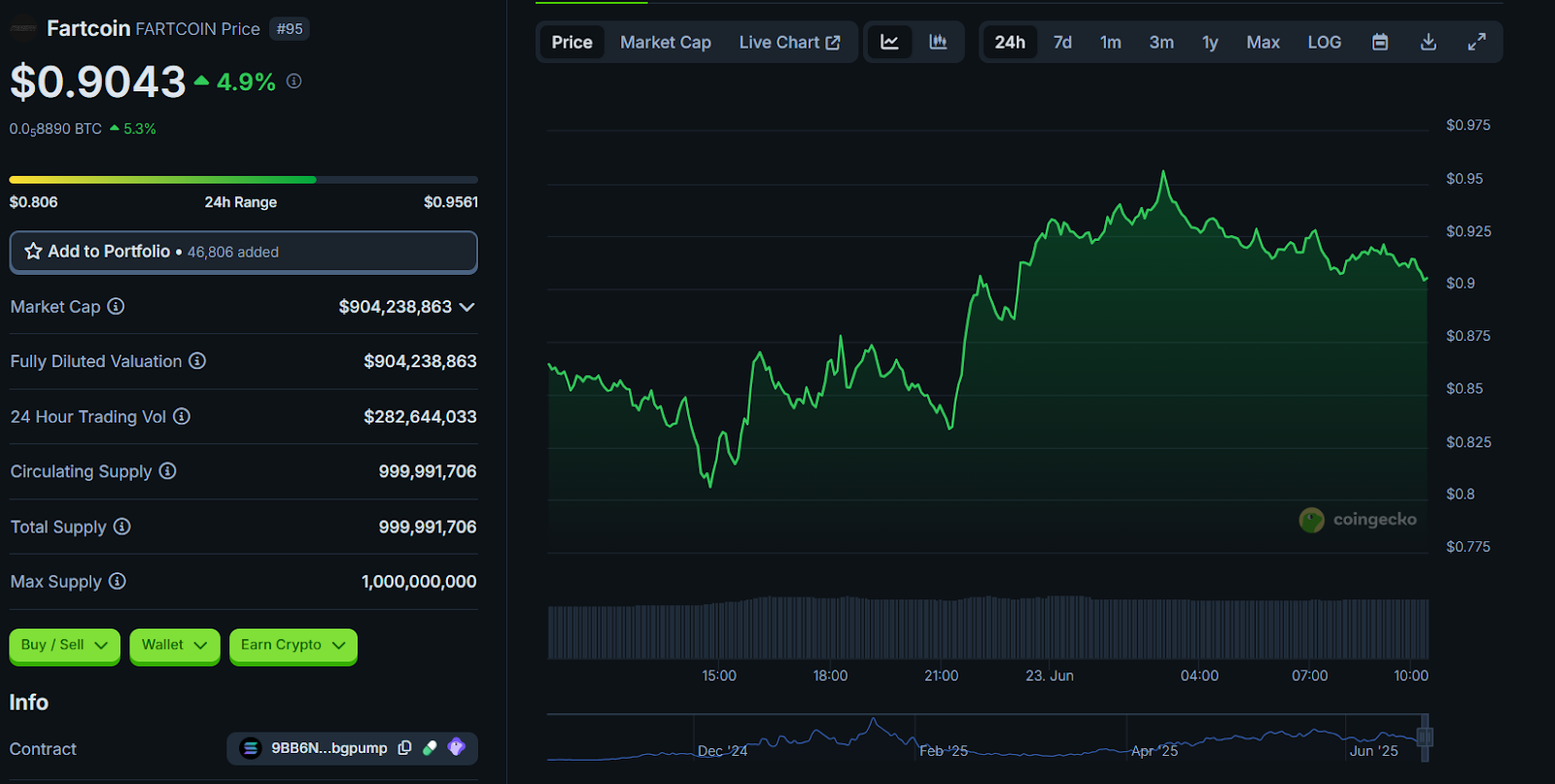Open the calendar date range picker
The image size is (1555, 784).
point(1380,42)
